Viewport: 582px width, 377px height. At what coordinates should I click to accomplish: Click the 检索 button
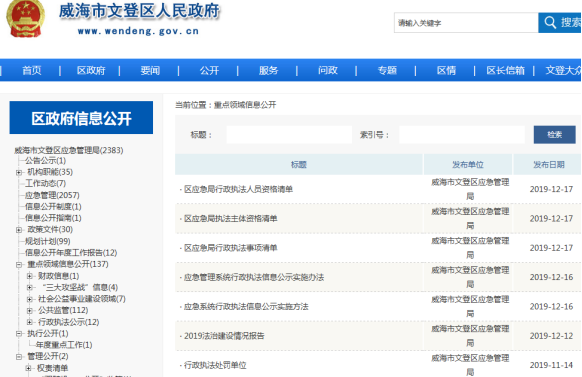tap(555, 135)
